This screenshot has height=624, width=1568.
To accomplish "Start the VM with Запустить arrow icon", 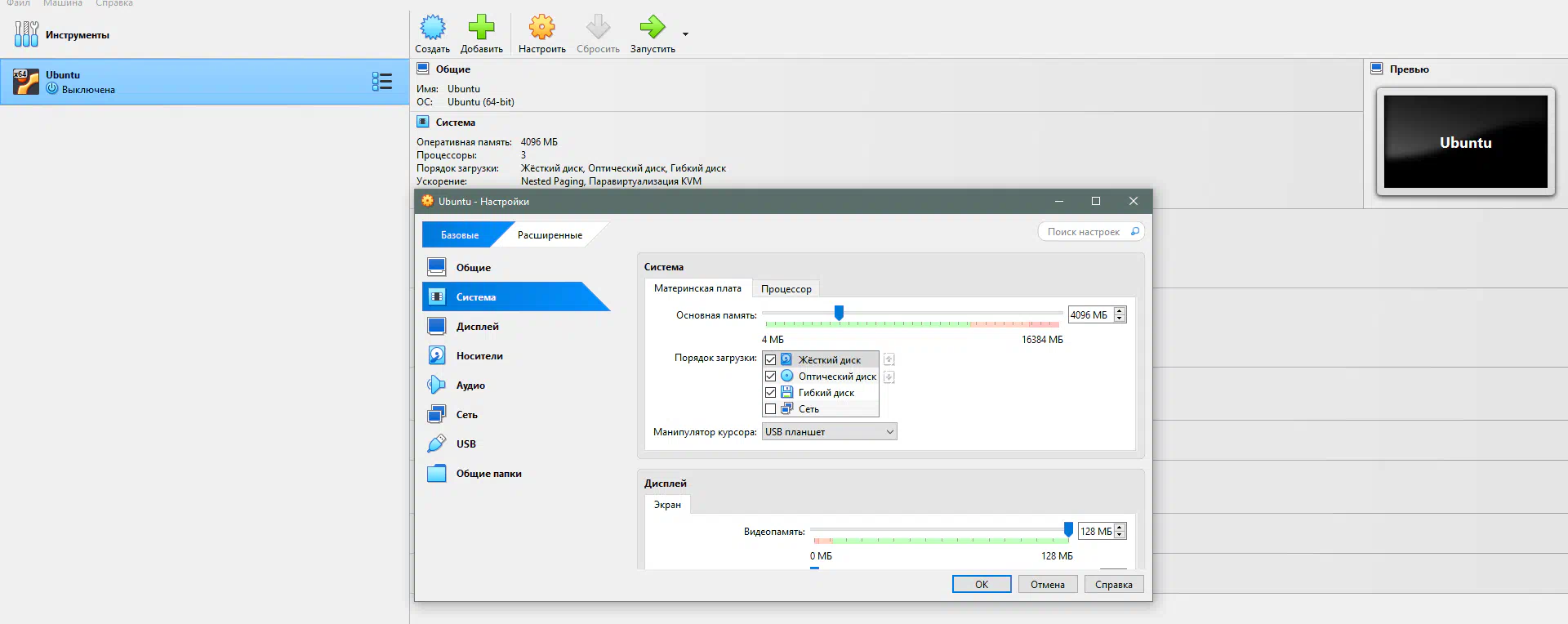I will point(653,27).
